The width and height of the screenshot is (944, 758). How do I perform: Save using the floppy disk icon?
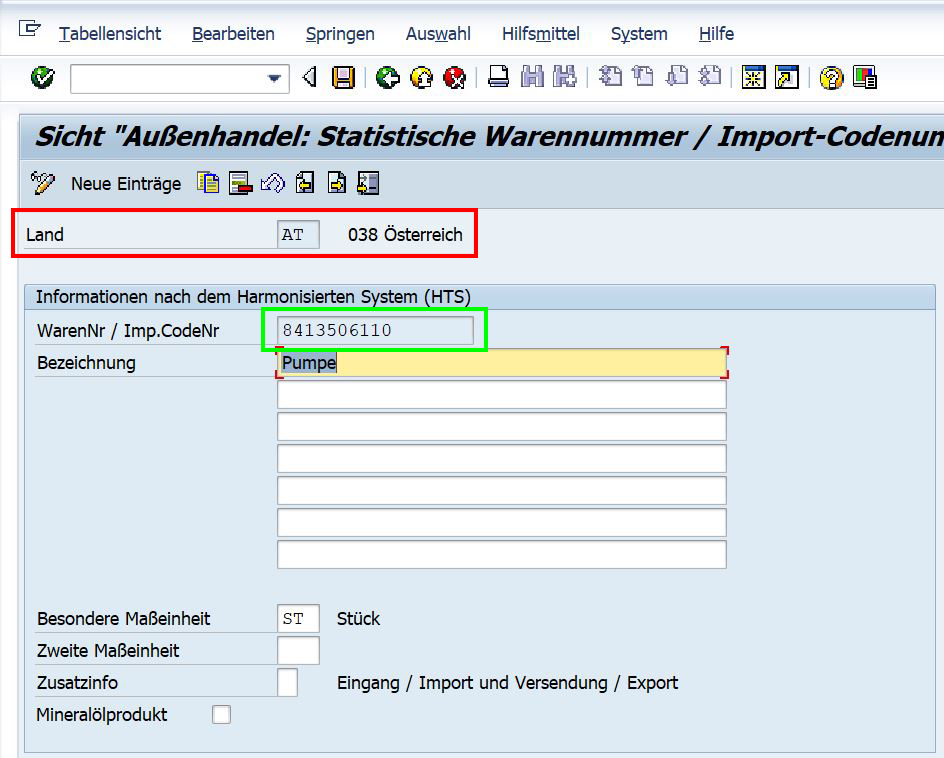[343, 78]
